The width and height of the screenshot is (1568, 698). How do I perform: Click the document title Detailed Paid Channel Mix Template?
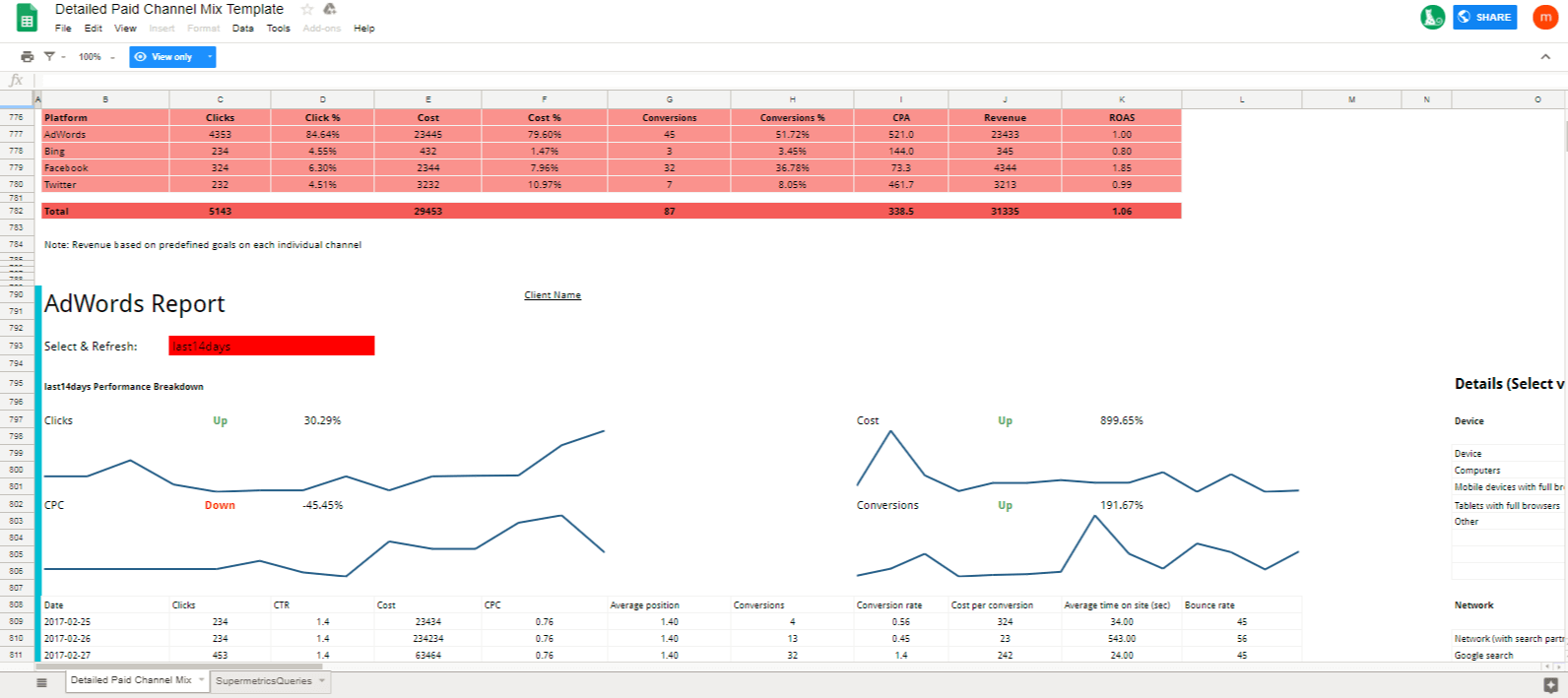point(169,9)
